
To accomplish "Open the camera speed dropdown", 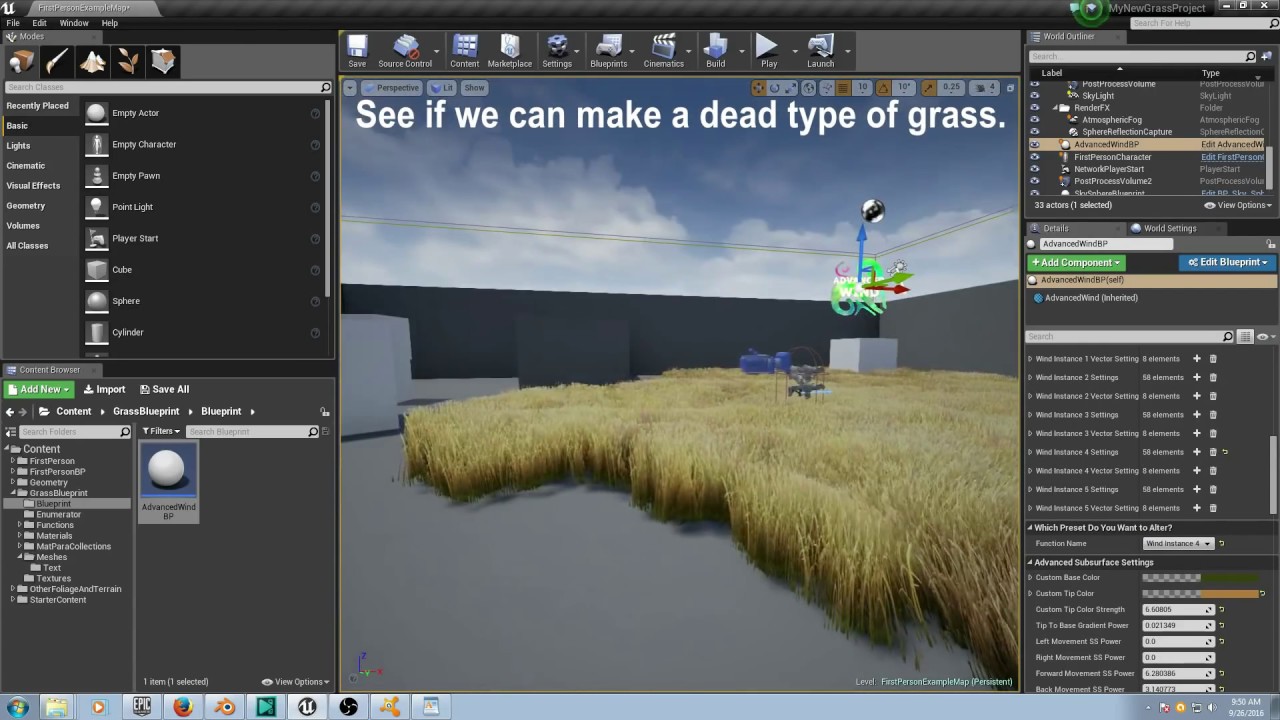I will 985,88.
